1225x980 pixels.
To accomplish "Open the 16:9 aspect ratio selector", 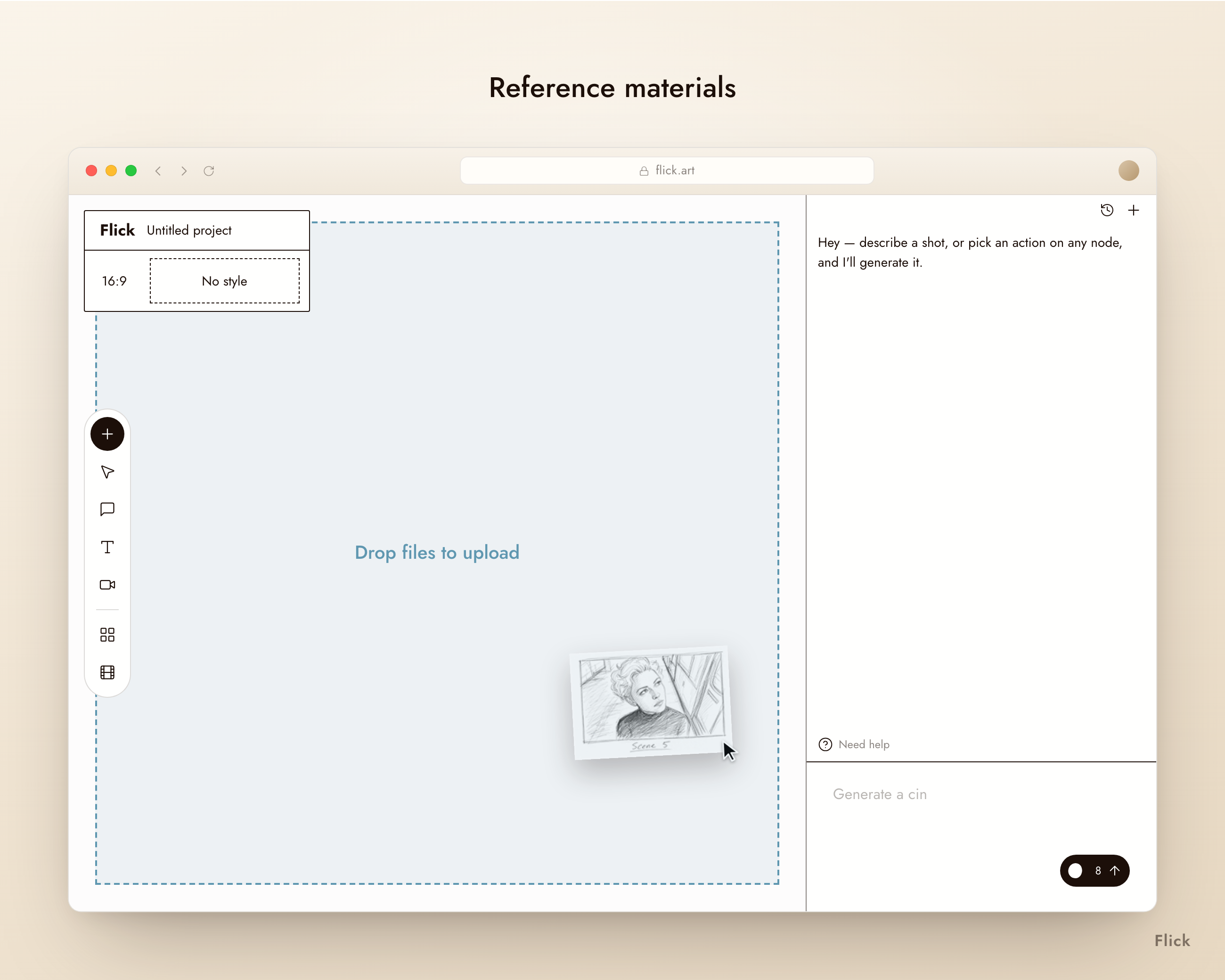I will [x=114, y=281].
